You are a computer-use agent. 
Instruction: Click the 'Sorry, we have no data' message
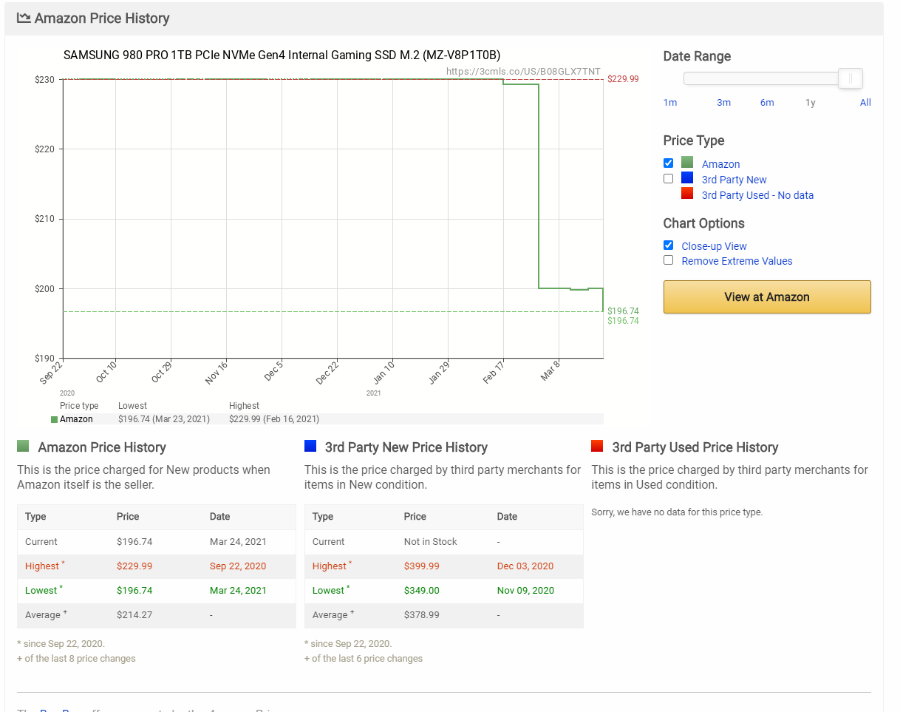pos(677,512)
